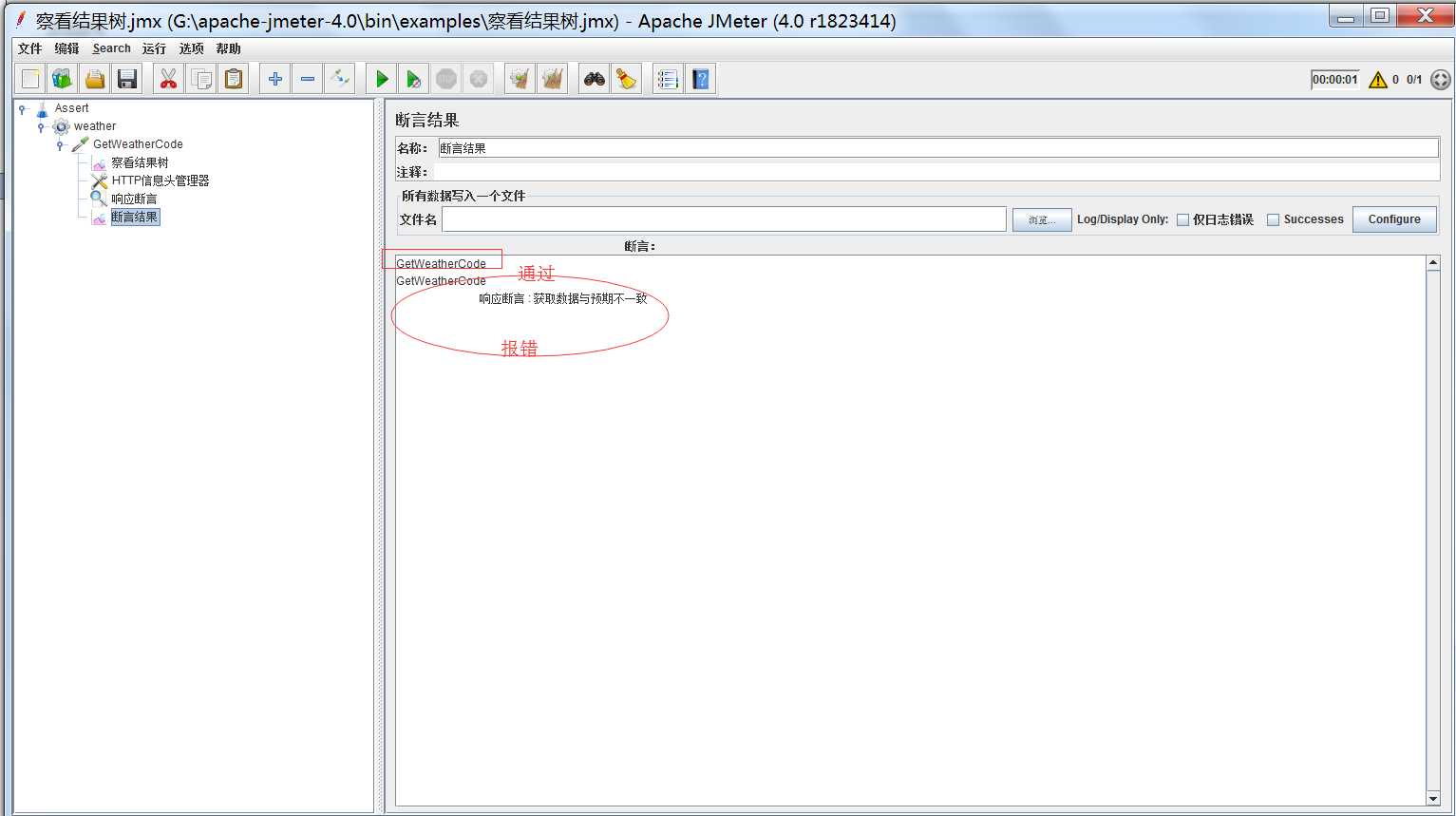Select the 响应断言 tree item
This screenshot has height=816, width=1456.
[134, 199]
